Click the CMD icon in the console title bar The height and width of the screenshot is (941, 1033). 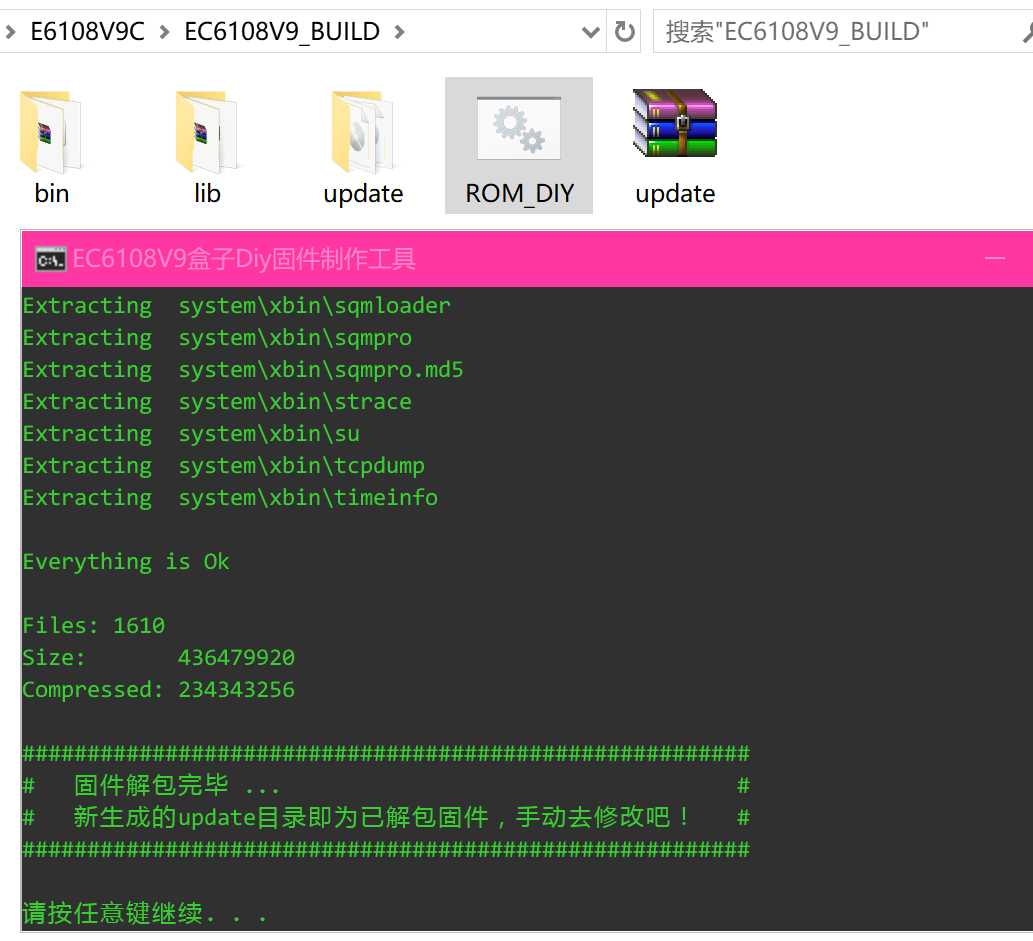point(48,258)
